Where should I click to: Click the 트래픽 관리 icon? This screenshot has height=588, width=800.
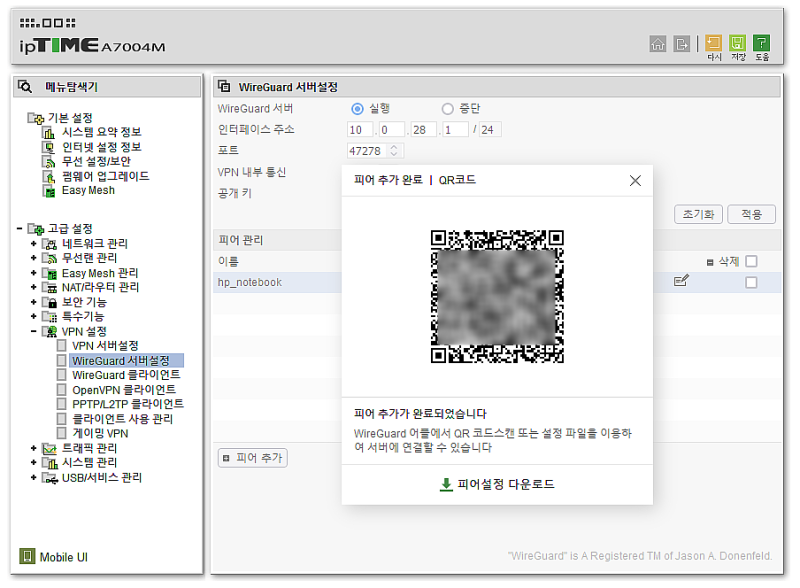tap(49, 449)
